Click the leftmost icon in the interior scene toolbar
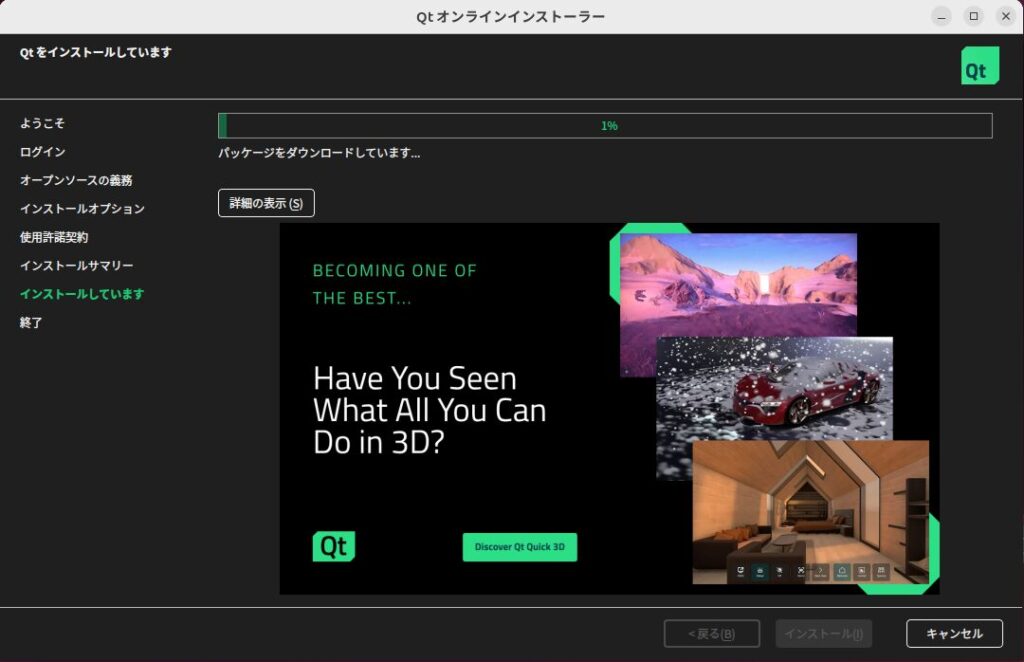This screenshot has width=1024, height=662. click(x=740, y=572)
